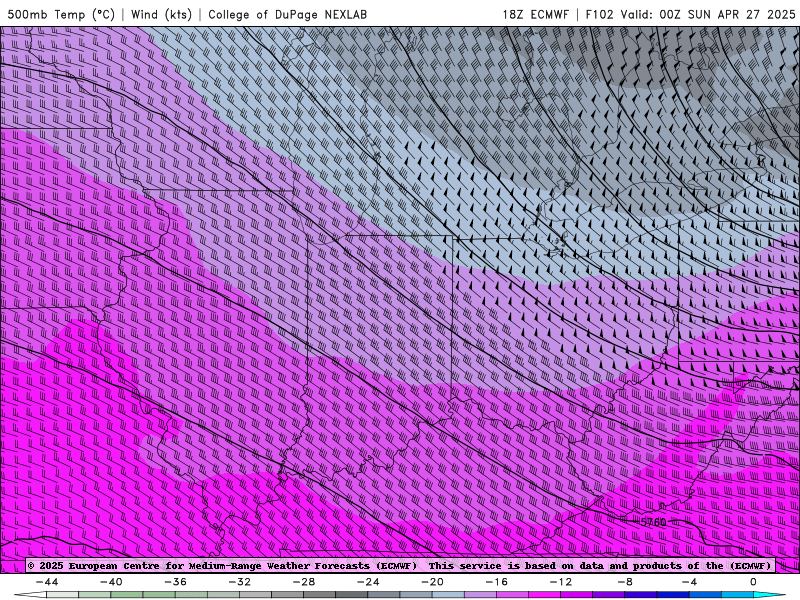800x600 pixels.
Task: Select the "0" temperature scale label
Action: [x=753, y=582]
